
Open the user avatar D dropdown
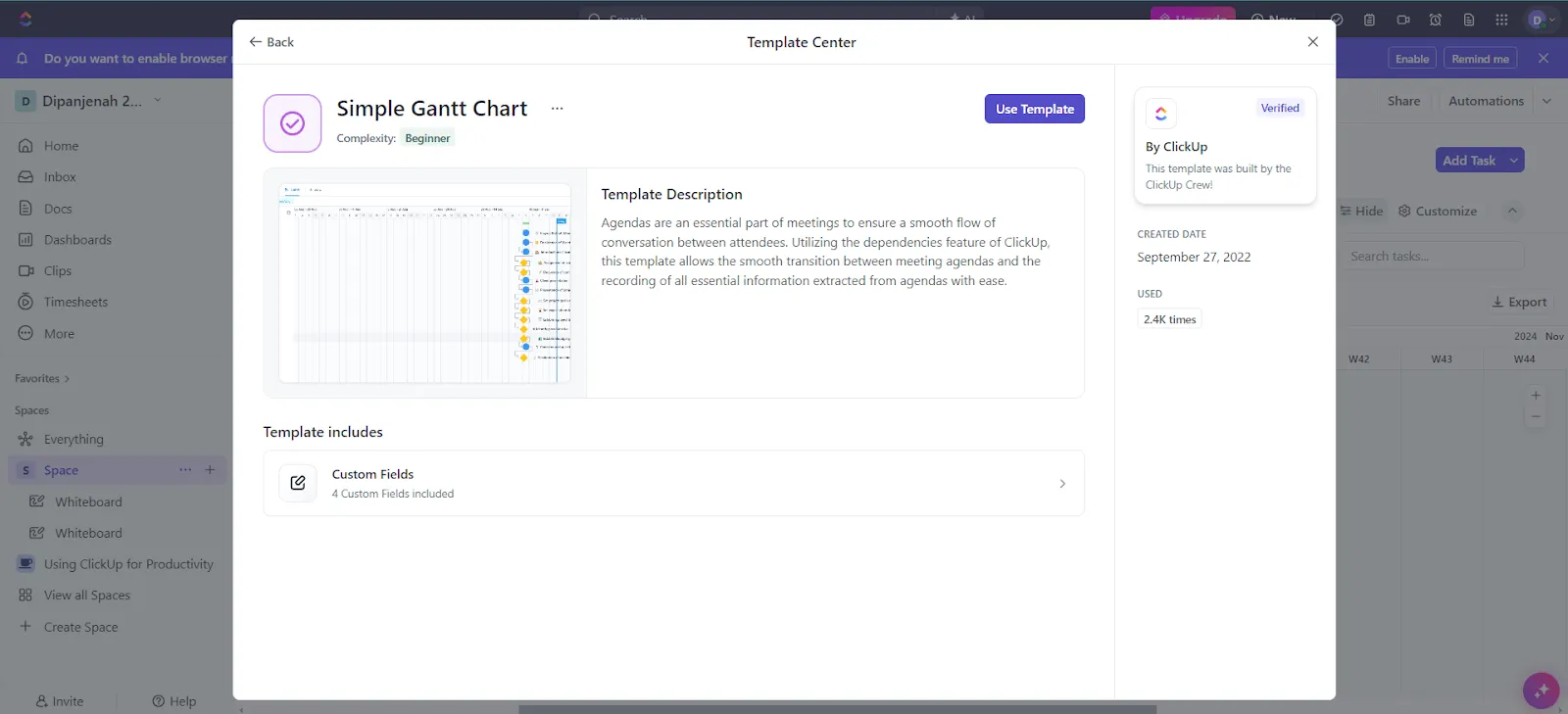coord(1543,20)
